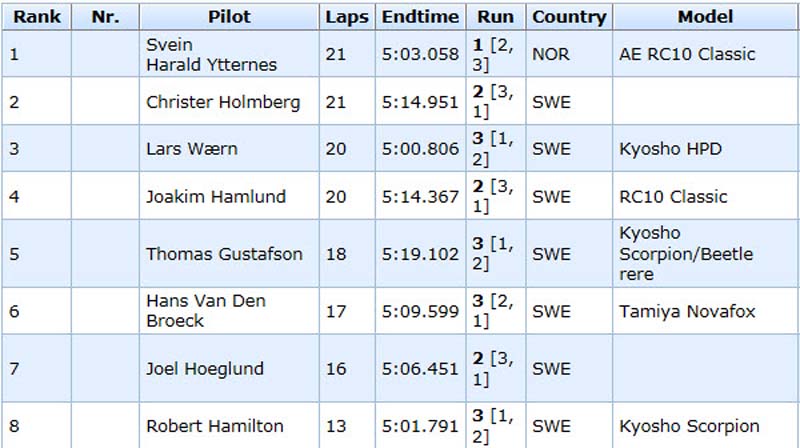Click Robert Hamilton pilot name
This screenshot has width=800, height=448.
214,426
